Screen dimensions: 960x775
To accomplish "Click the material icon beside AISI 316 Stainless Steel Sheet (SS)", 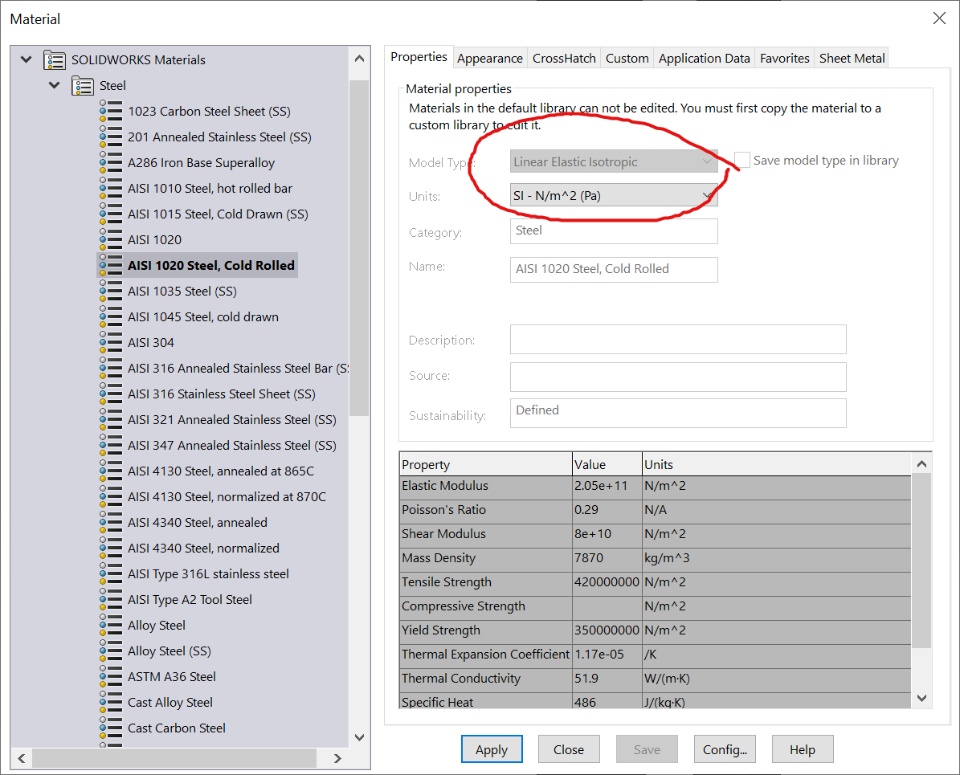I will pyautogui.click(x=111, y=394).
